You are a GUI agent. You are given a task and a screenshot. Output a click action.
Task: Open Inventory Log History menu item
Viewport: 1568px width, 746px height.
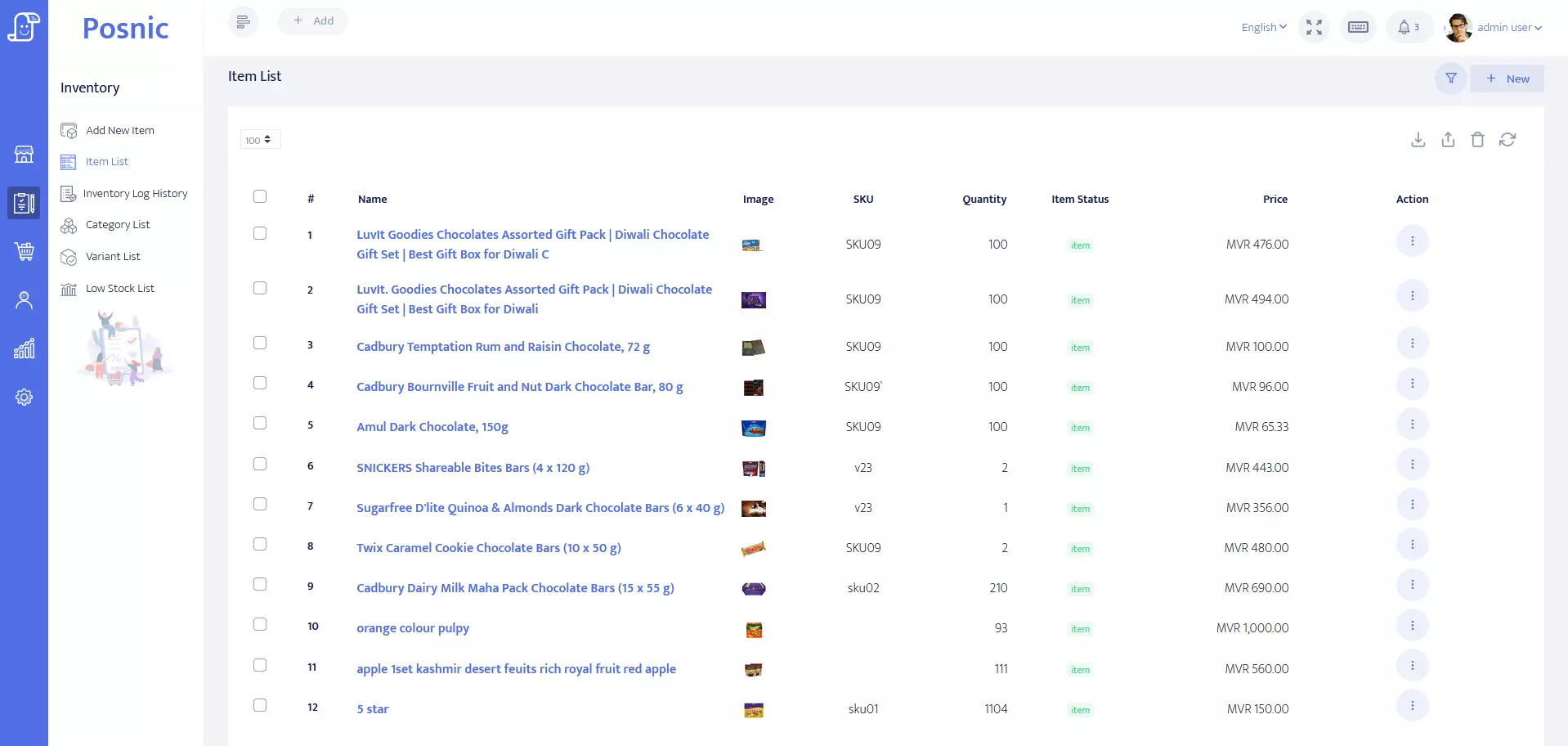pyautogui.click(x=135, y=194)
